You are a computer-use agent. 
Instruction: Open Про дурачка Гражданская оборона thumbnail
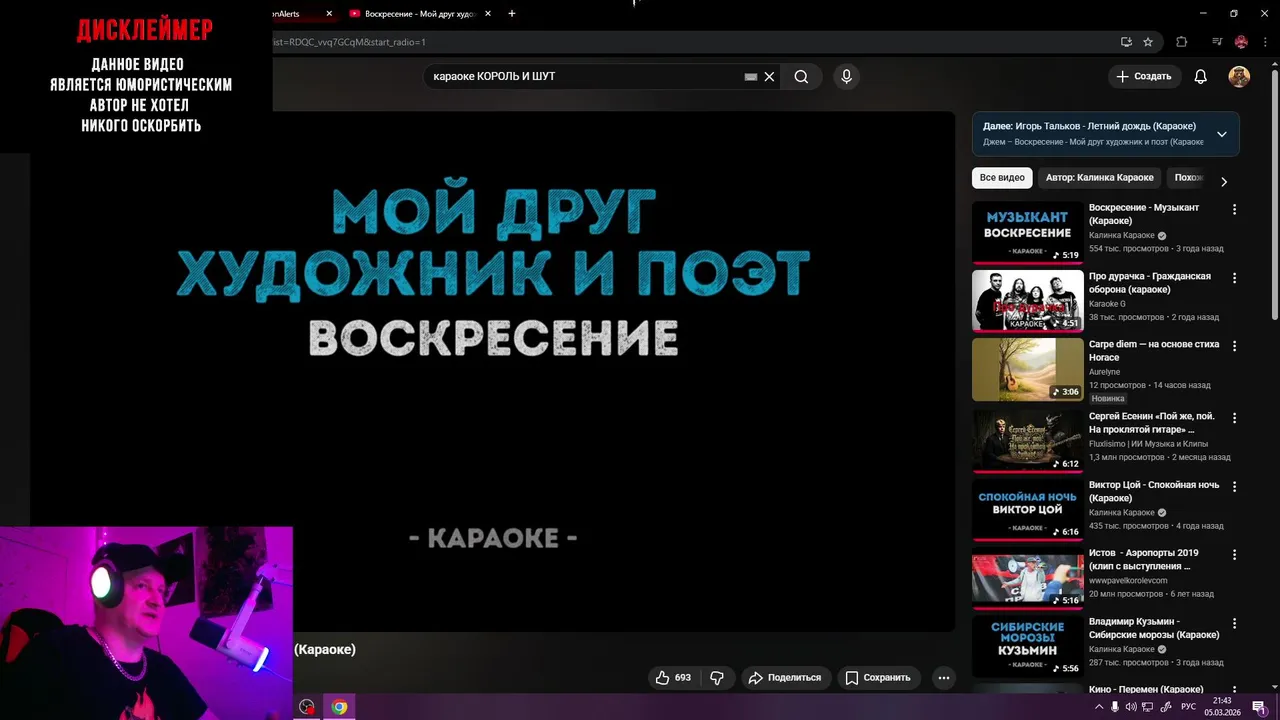coord(1027,301)
